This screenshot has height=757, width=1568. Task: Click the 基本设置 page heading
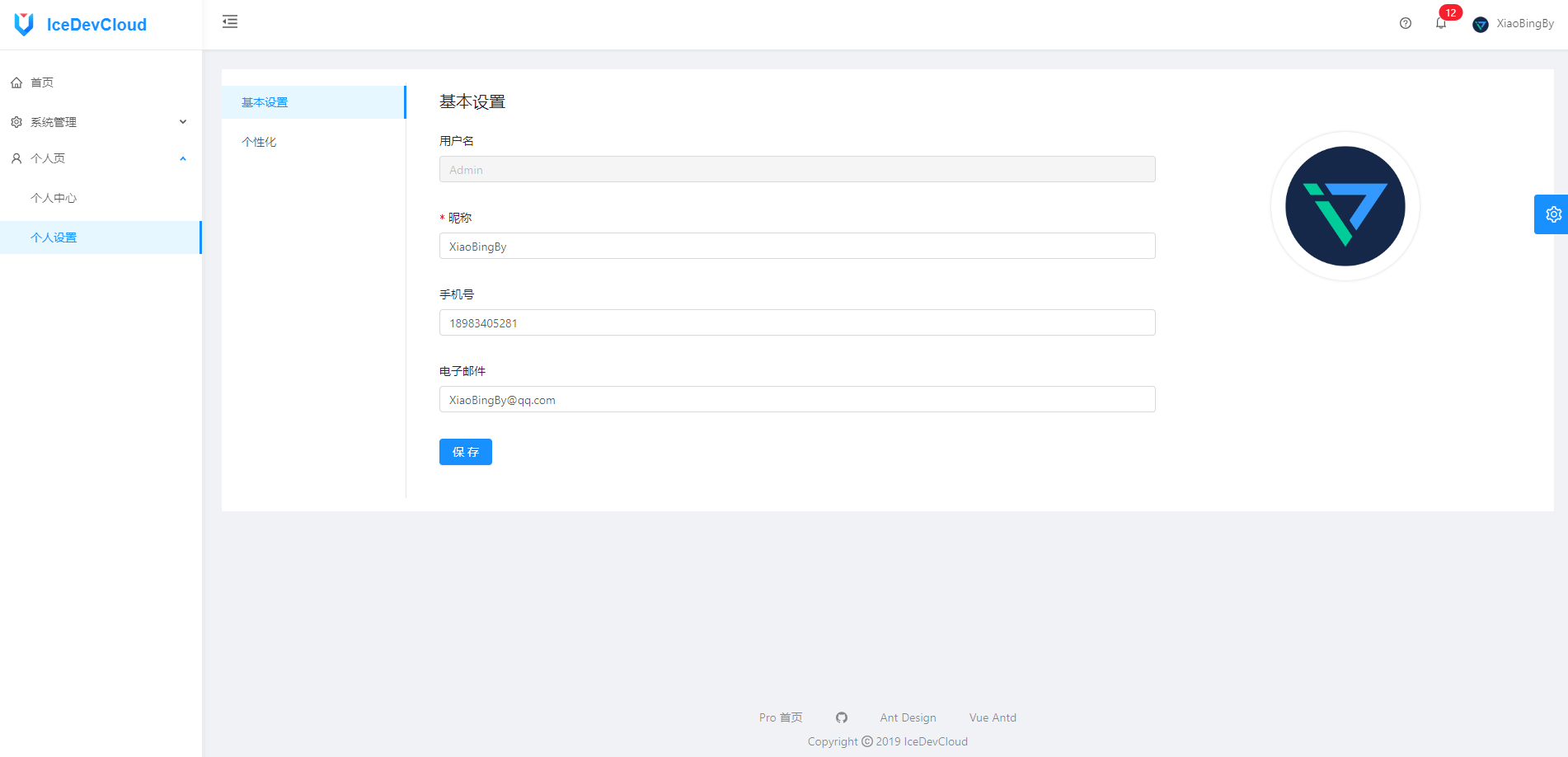point(472,101)
